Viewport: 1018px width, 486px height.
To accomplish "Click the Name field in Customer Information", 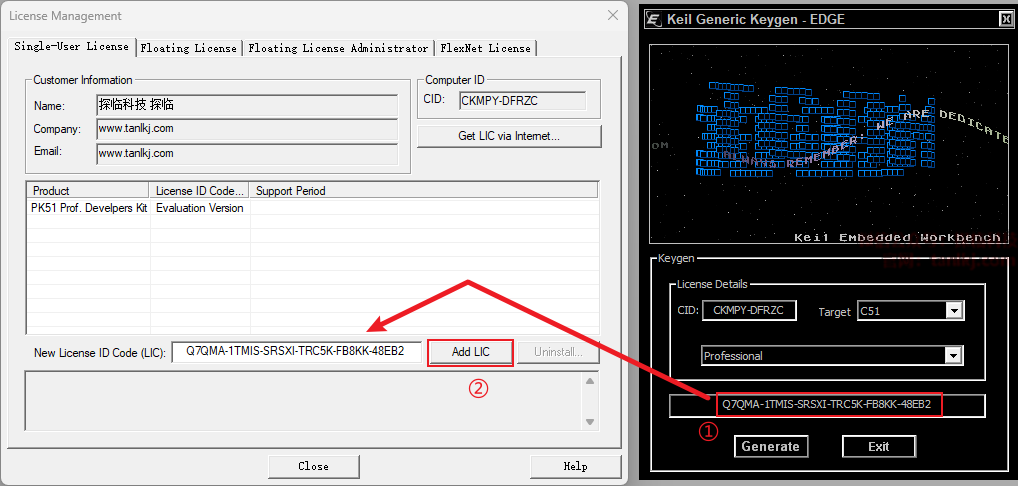I will click(x=247, y=105).
